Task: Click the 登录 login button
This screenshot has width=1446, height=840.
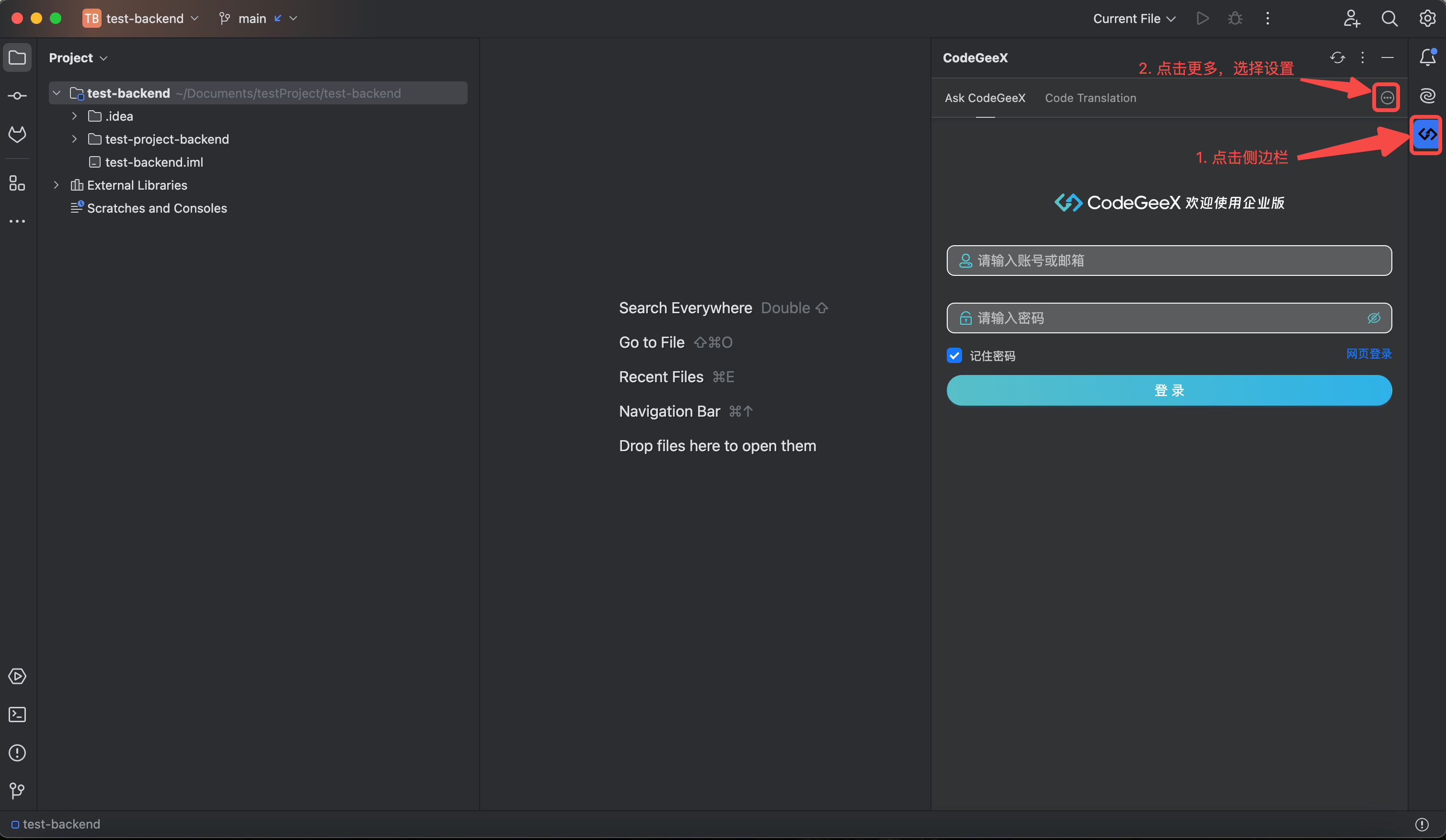Action: [x=1169, y=390]
